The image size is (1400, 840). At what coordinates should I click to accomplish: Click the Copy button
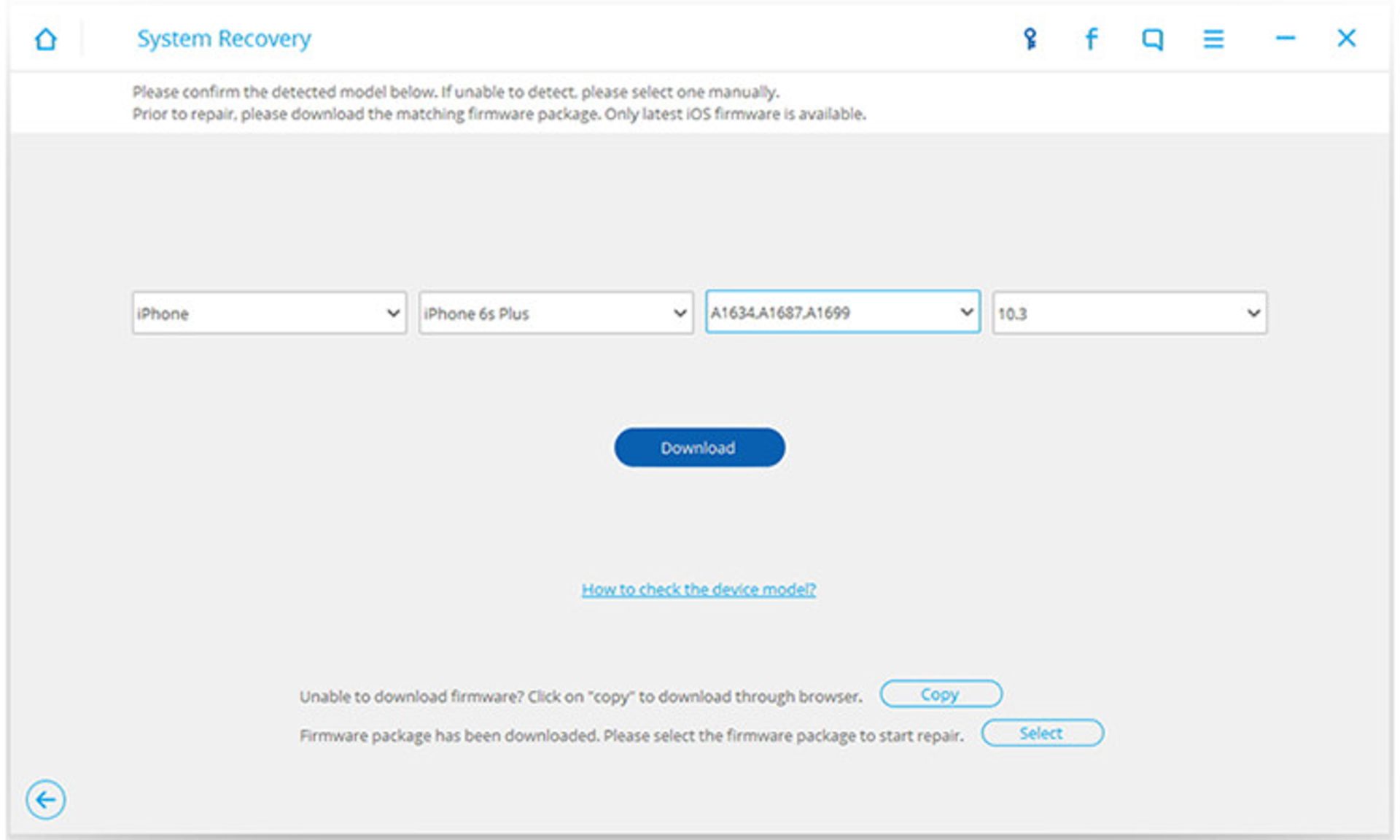point(941,694)
